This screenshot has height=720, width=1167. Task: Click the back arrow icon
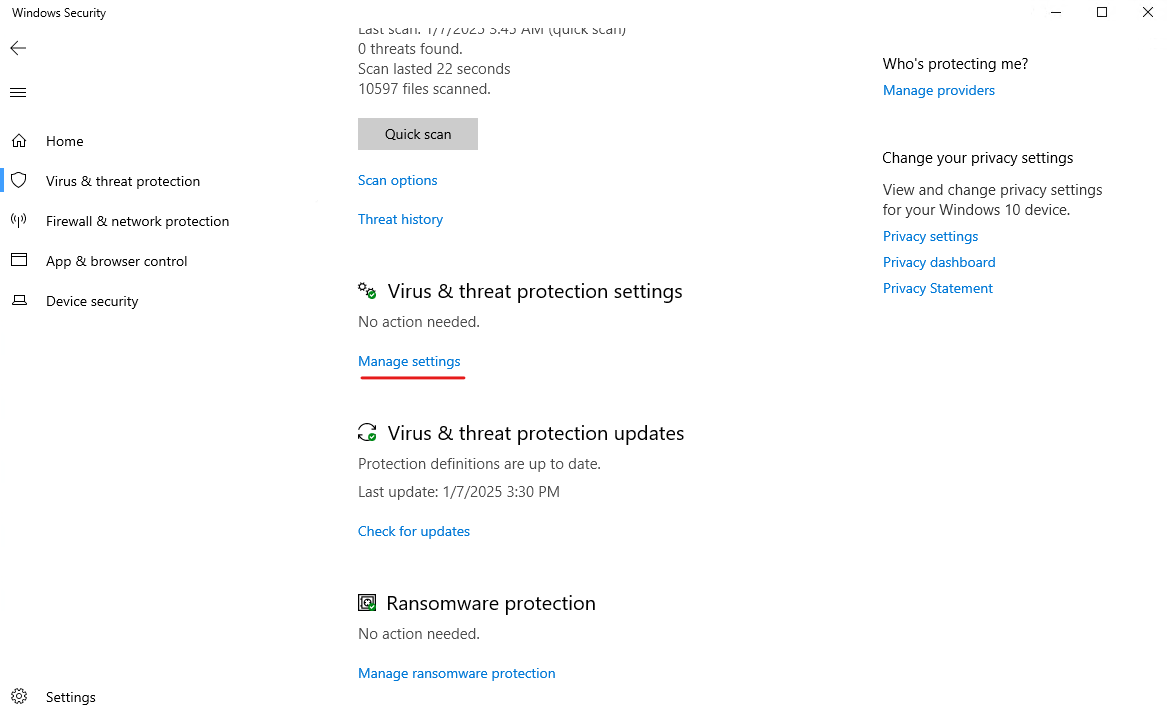(x=18, y=48)
